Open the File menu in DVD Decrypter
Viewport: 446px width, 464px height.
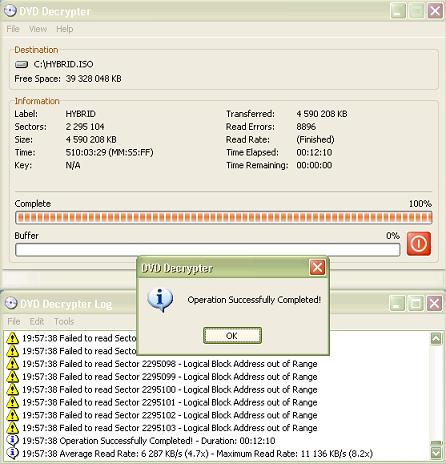pyautogui.click(x=13, y=29)
